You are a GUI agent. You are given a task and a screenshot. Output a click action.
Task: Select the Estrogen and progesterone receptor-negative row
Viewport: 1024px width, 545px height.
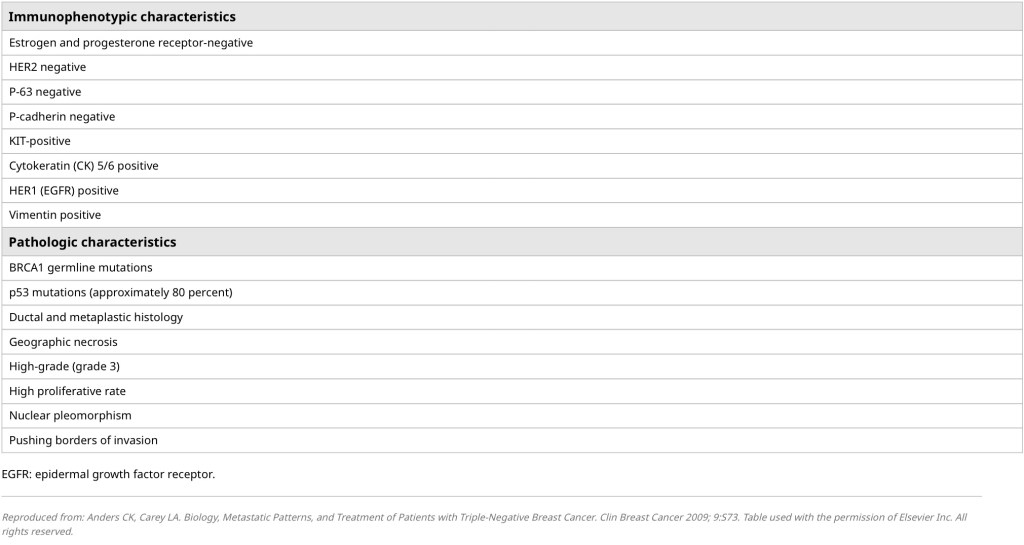click(131, 43)
